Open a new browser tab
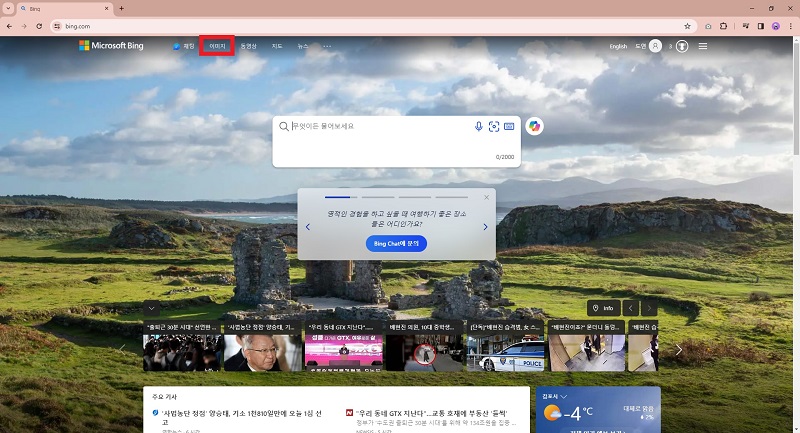Viewport: 800px width, 433px height. coord(121,9)
